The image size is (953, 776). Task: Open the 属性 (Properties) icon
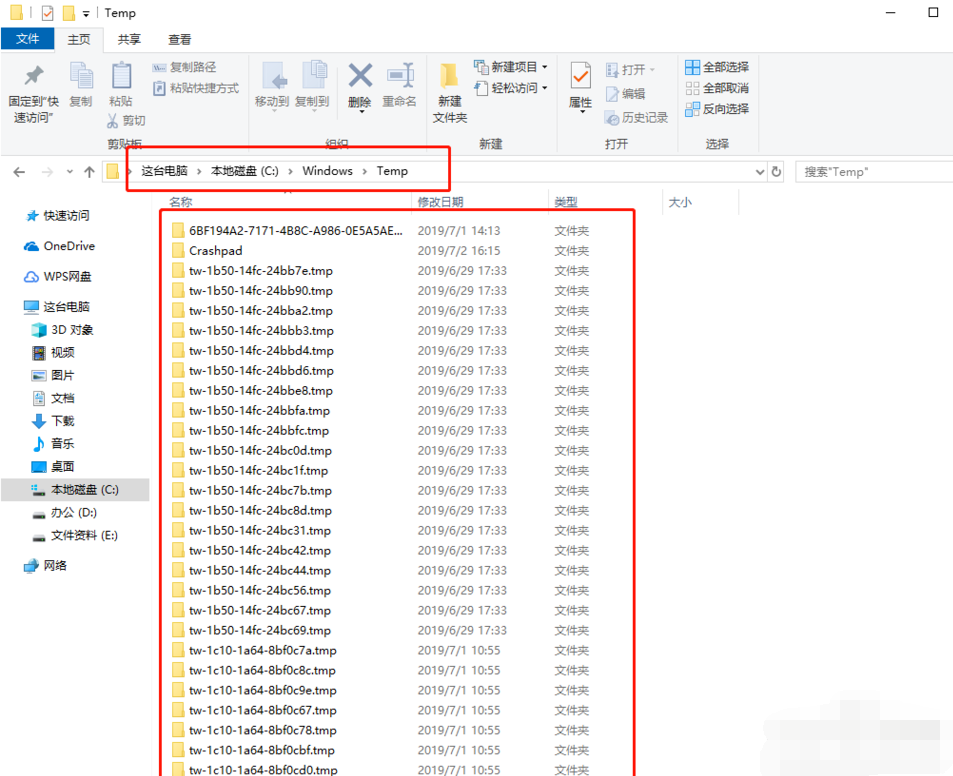tap(581, 80)
